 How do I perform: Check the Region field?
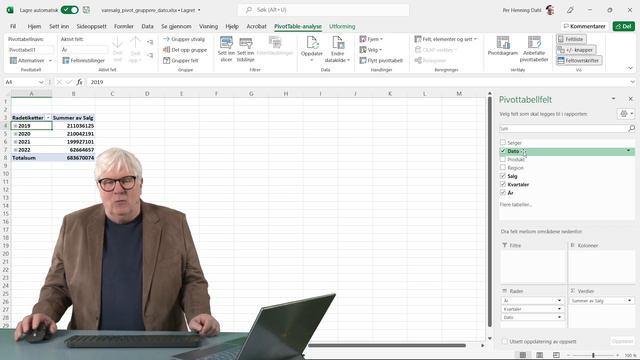coord(503,167)
